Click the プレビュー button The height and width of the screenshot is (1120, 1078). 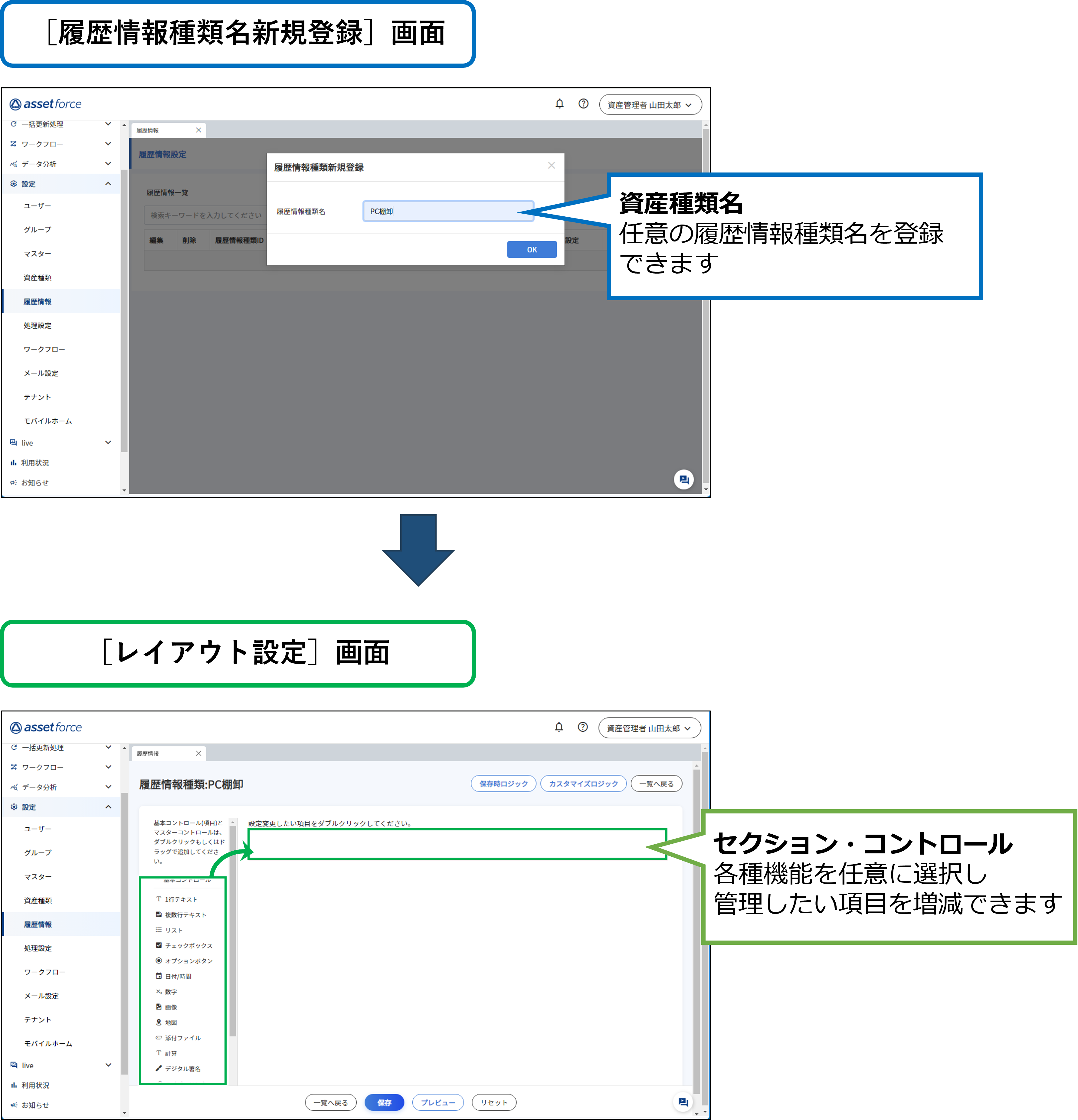point(437,1102)
